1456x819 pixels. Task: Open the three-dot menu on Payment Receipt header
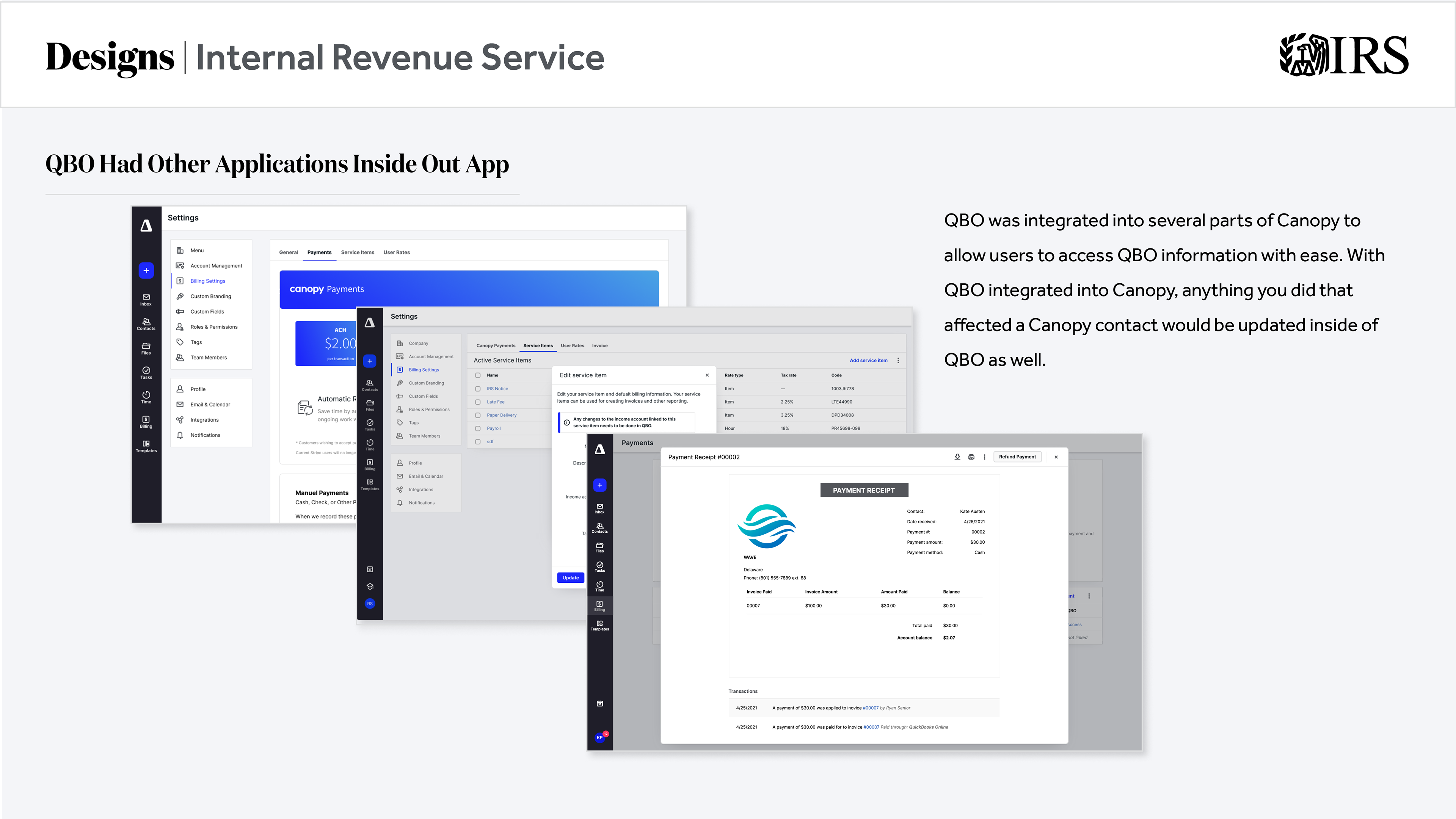coord(985,457)
